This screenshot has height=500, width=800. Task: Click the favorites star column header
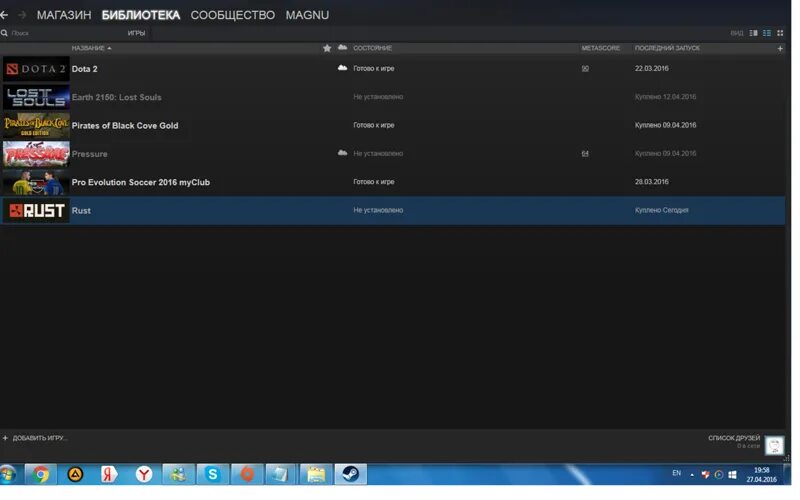click(327, 48)
